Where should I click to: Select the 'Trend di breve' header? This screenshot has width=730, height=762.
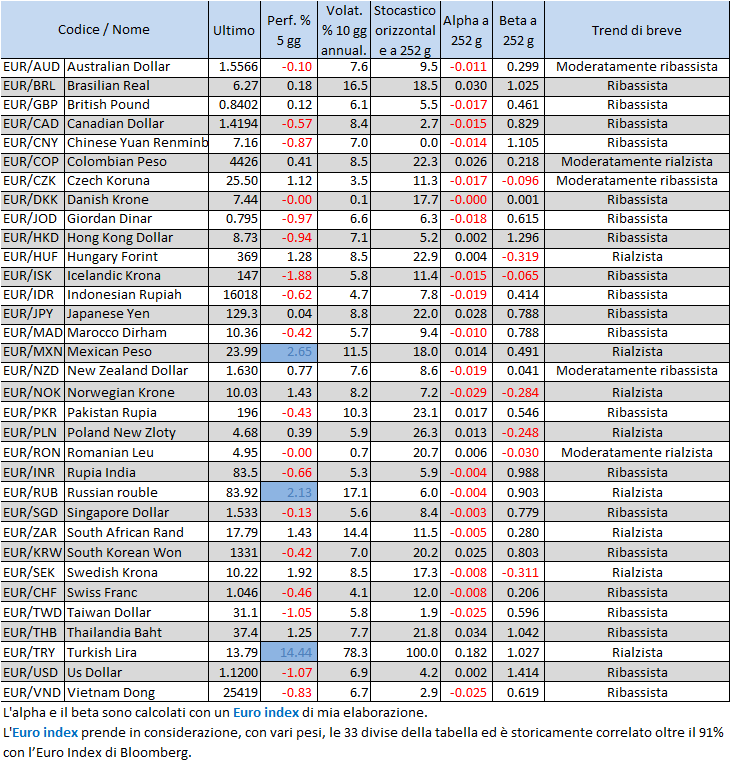(637, 30)
